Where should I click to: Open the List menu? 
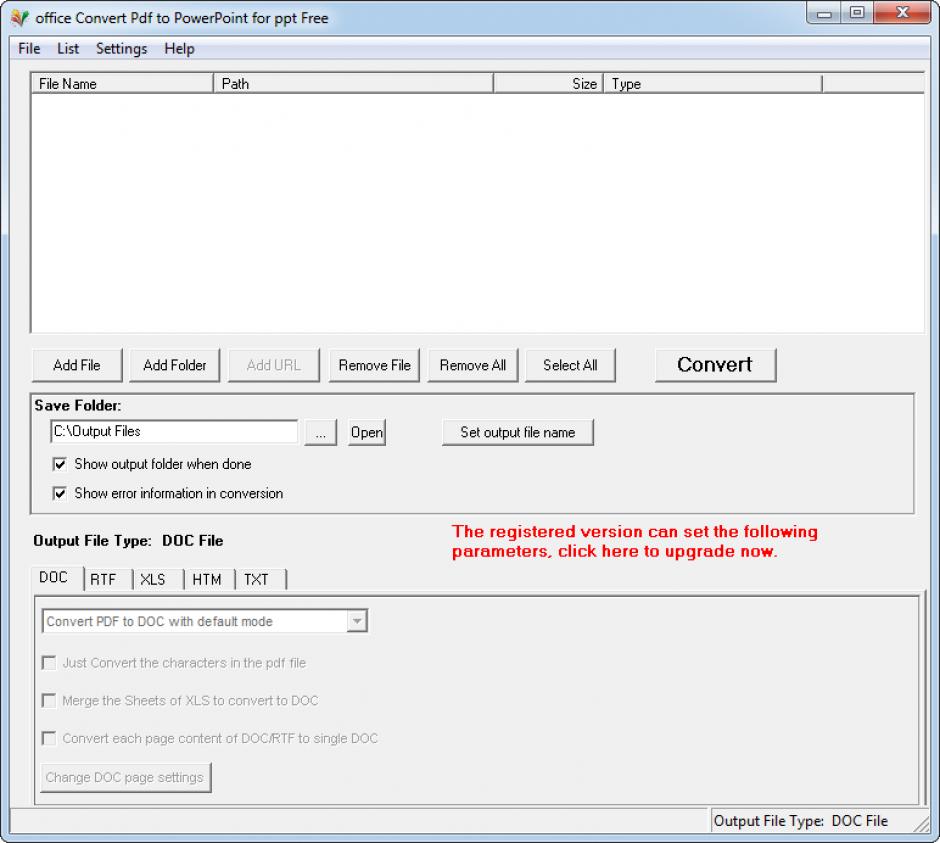tap(68, 49)
